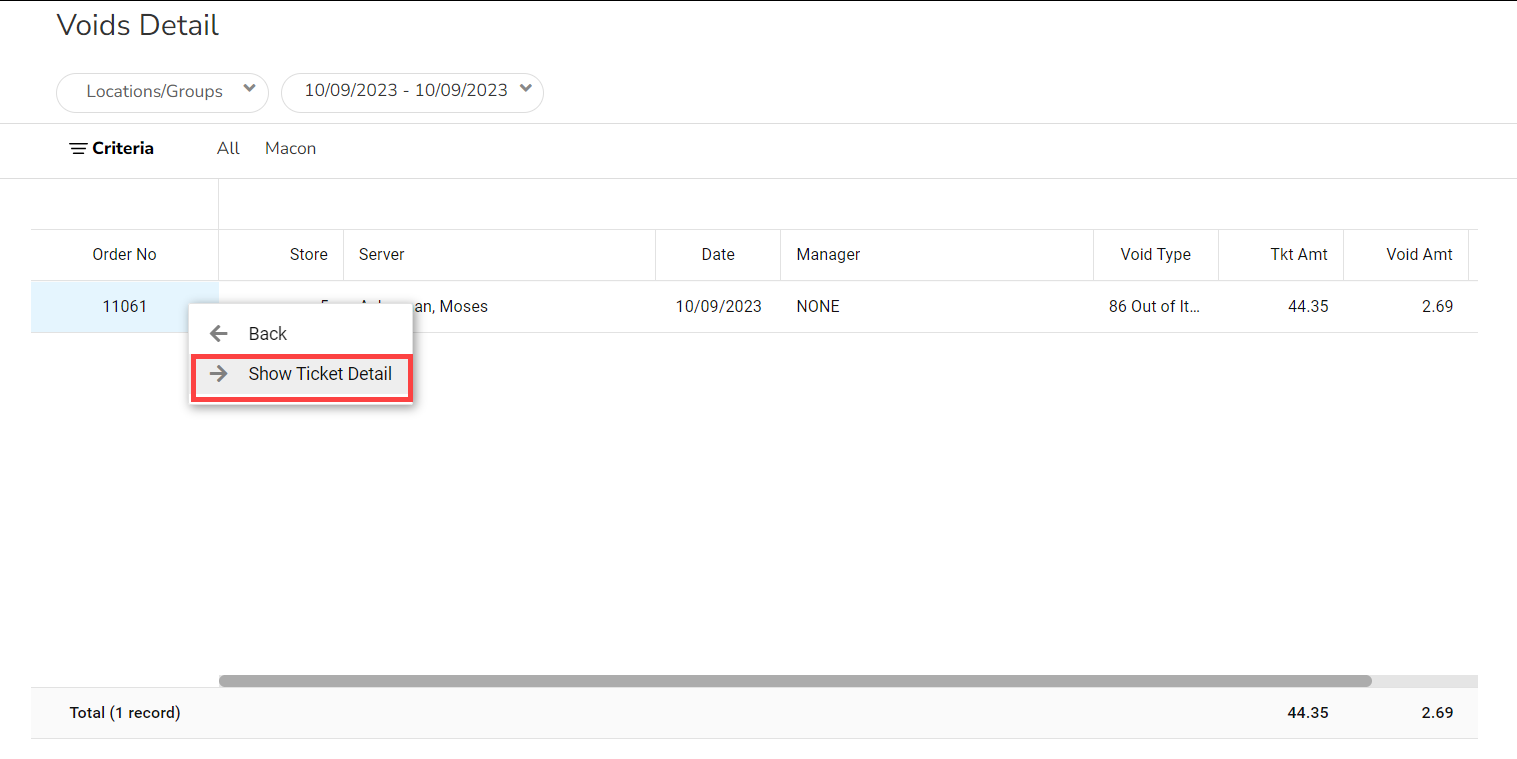The width and height of the screenshot is (1517, 759).
Task: Select Show Ticket Detail menu entry
Action: coord(319,374)
